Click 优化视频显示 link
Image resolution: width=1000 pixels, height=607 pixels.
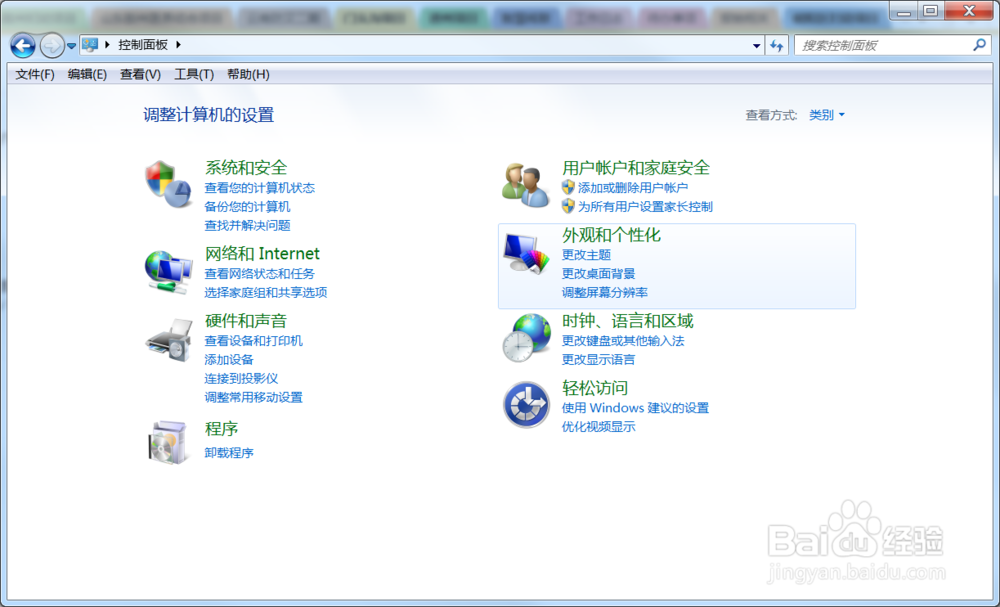tap(598, 427)
